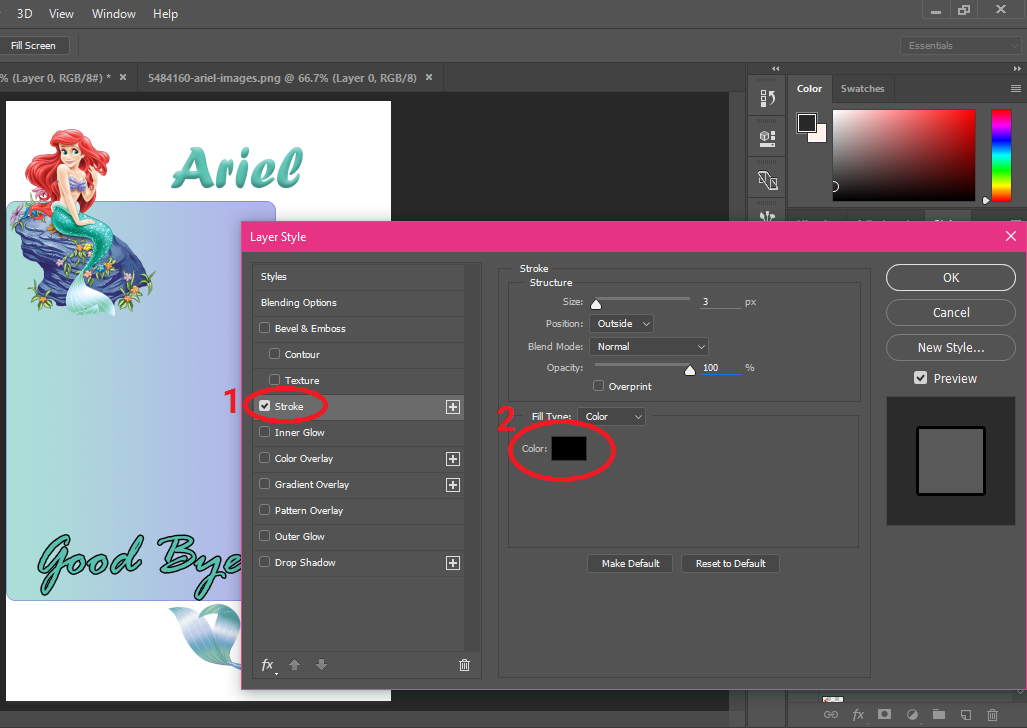Close the Layer Style dialog
The height and width of the screenshot is (728, 1027).
pyautogui.click(x=1011, y=237)
